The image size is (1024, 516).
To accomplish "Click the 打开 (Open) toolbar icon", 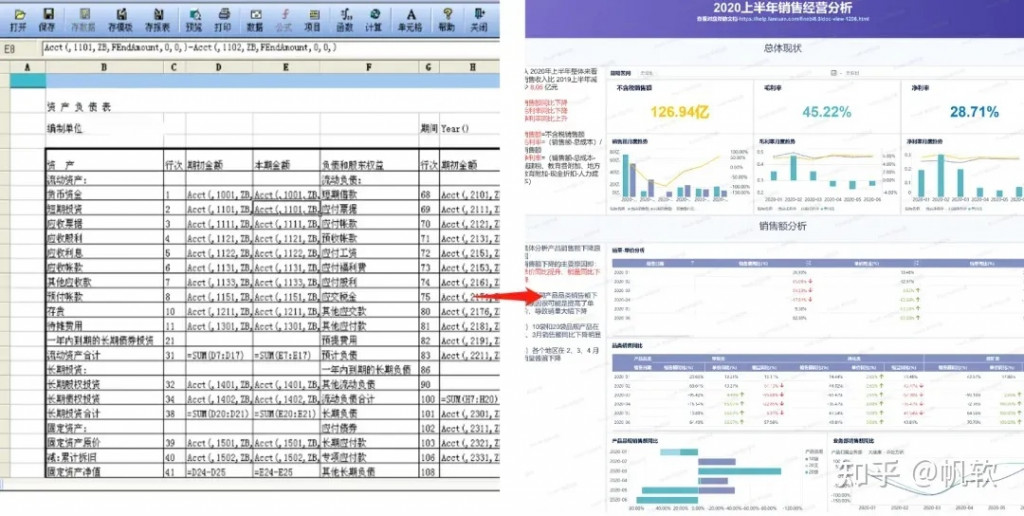I will (18, 20).
